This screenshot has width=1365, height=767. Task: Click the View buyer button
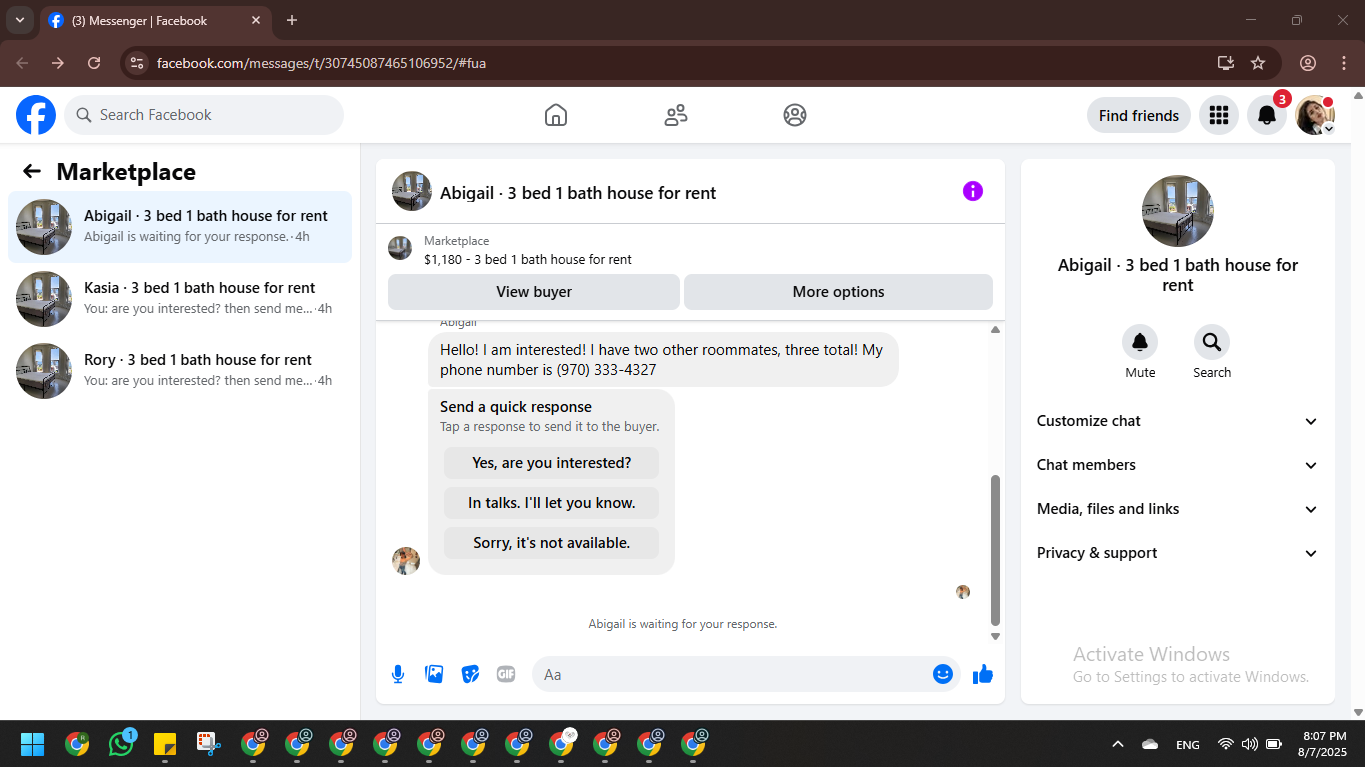coord(534,292)
